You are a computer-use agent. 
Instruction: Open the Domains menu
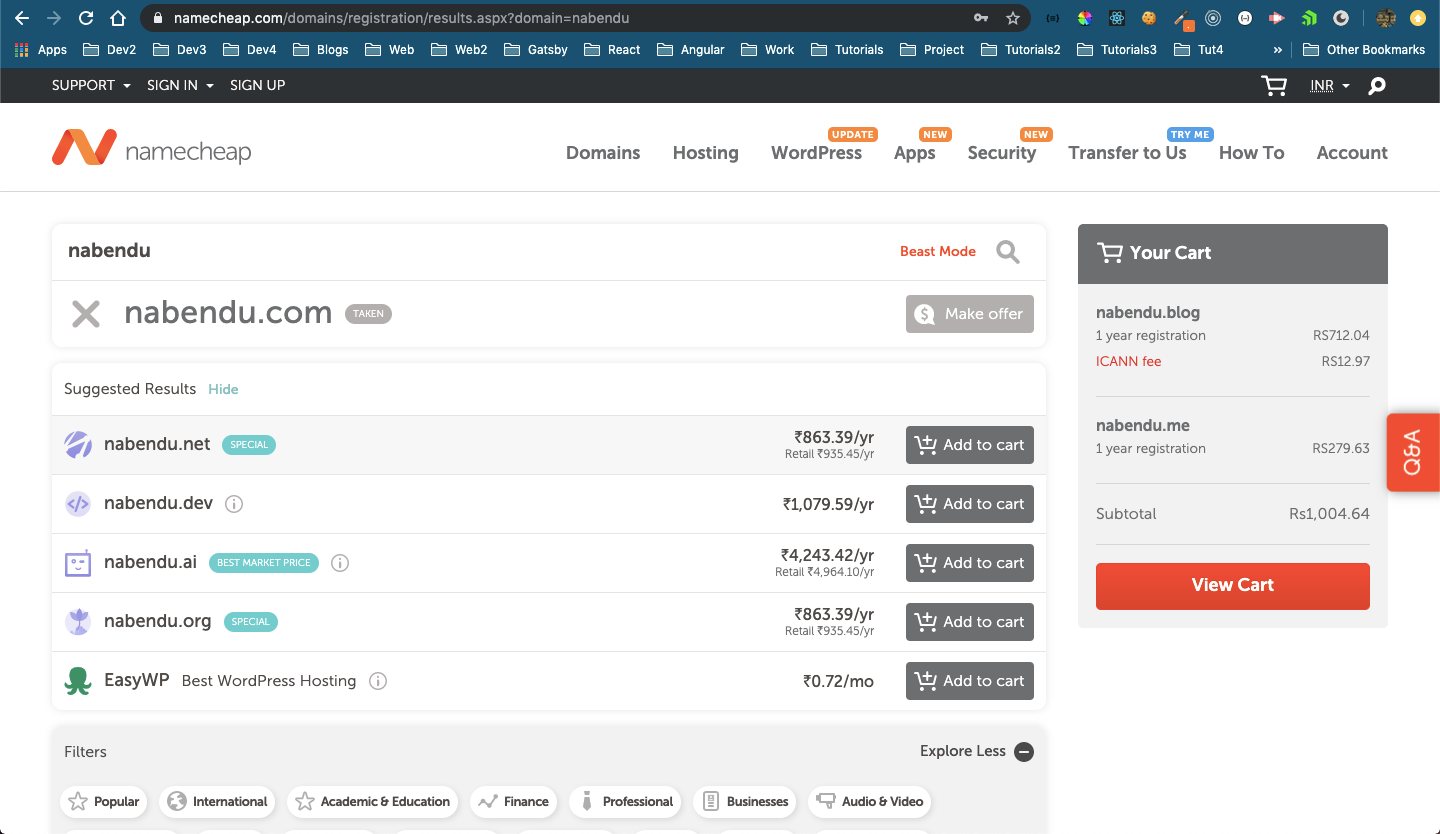tap(603, 153)
